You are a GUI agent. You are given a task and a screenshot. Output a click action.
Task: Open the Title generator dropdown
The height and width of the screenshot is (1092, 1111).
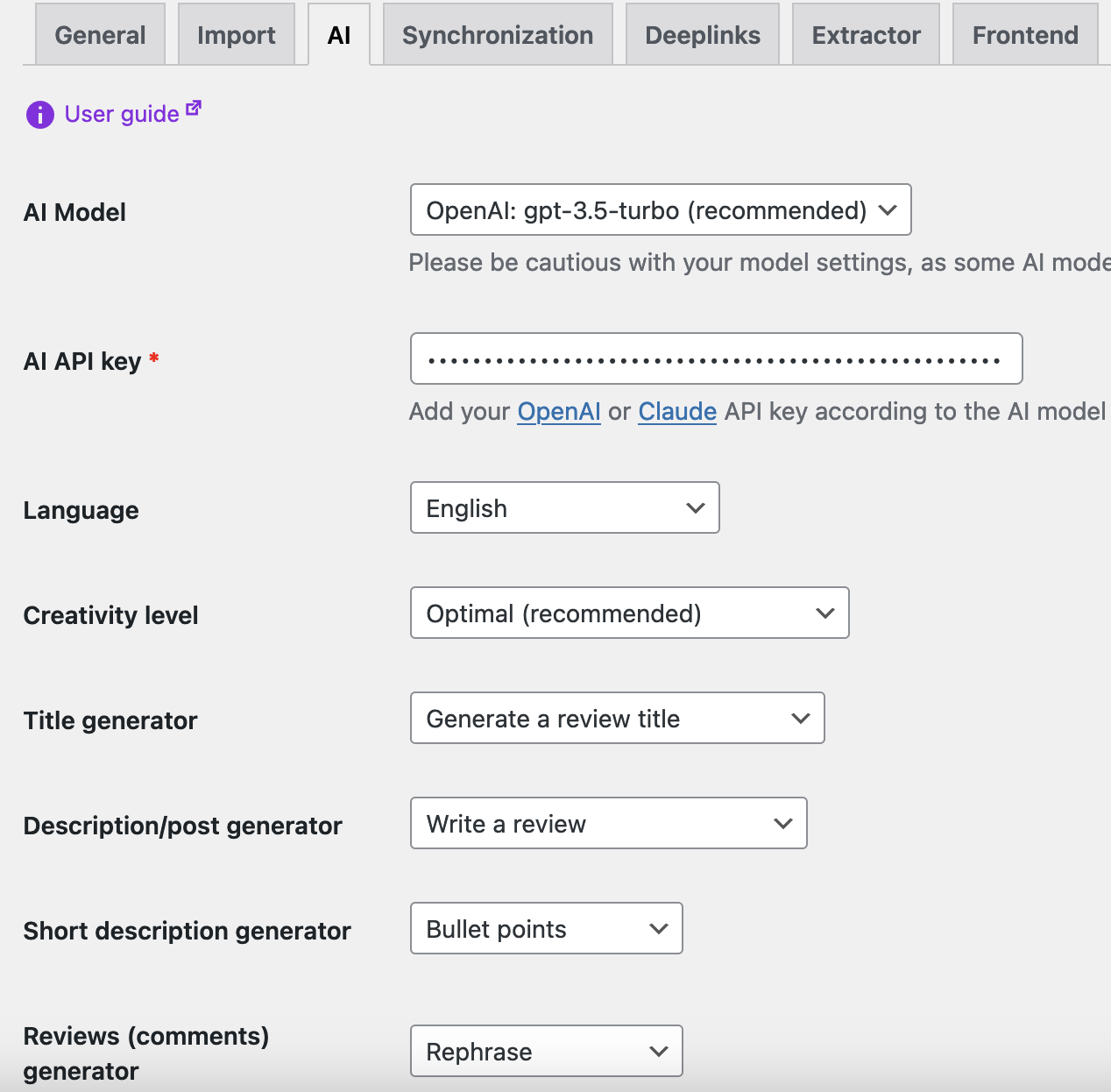617,719
